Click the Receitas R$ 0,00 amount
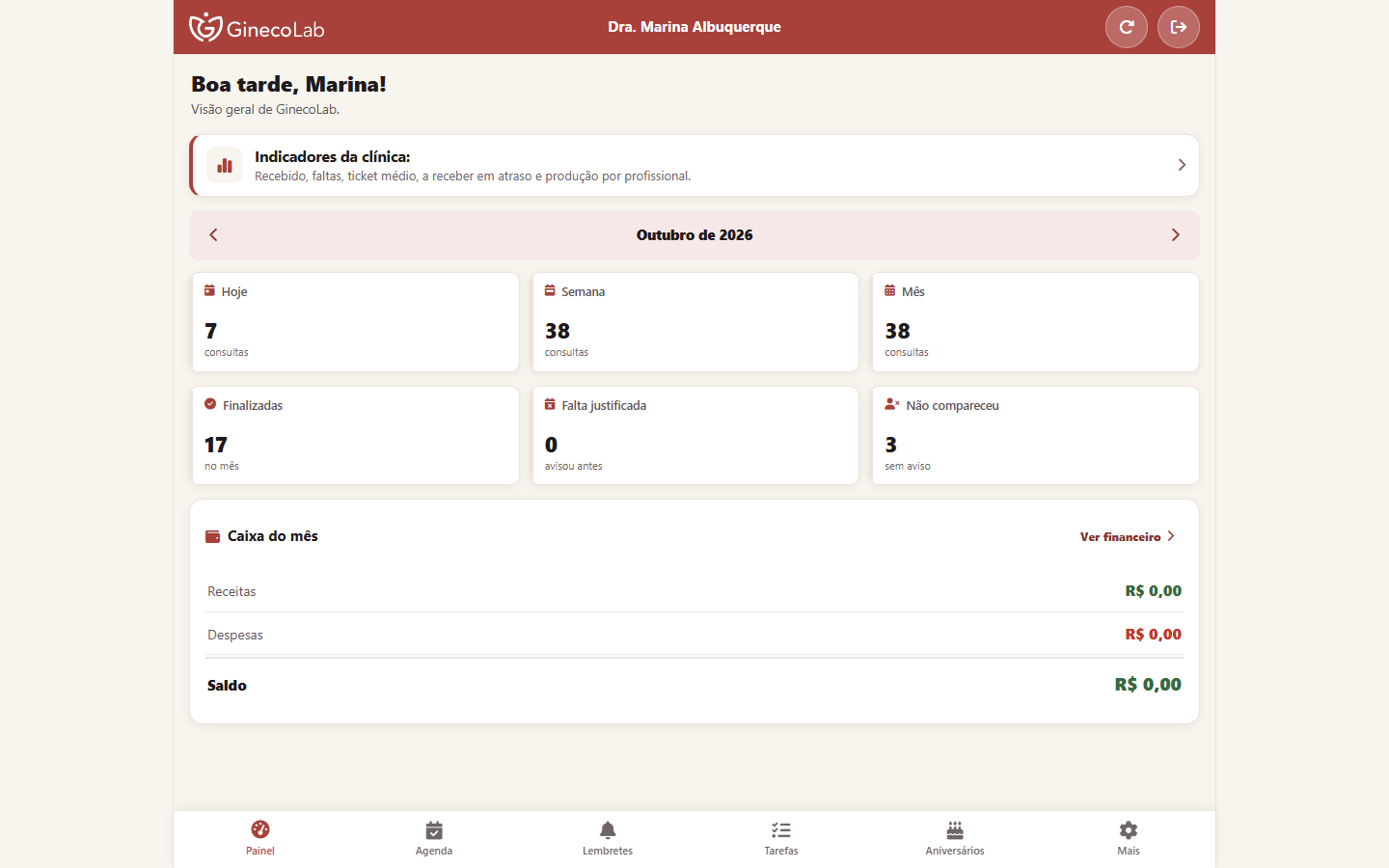 pos(1154,591)
